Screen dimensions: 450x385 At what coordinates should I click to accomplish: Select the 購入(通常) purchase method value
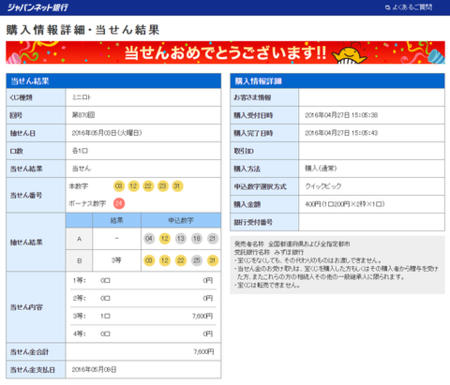(x=321, y=168)
